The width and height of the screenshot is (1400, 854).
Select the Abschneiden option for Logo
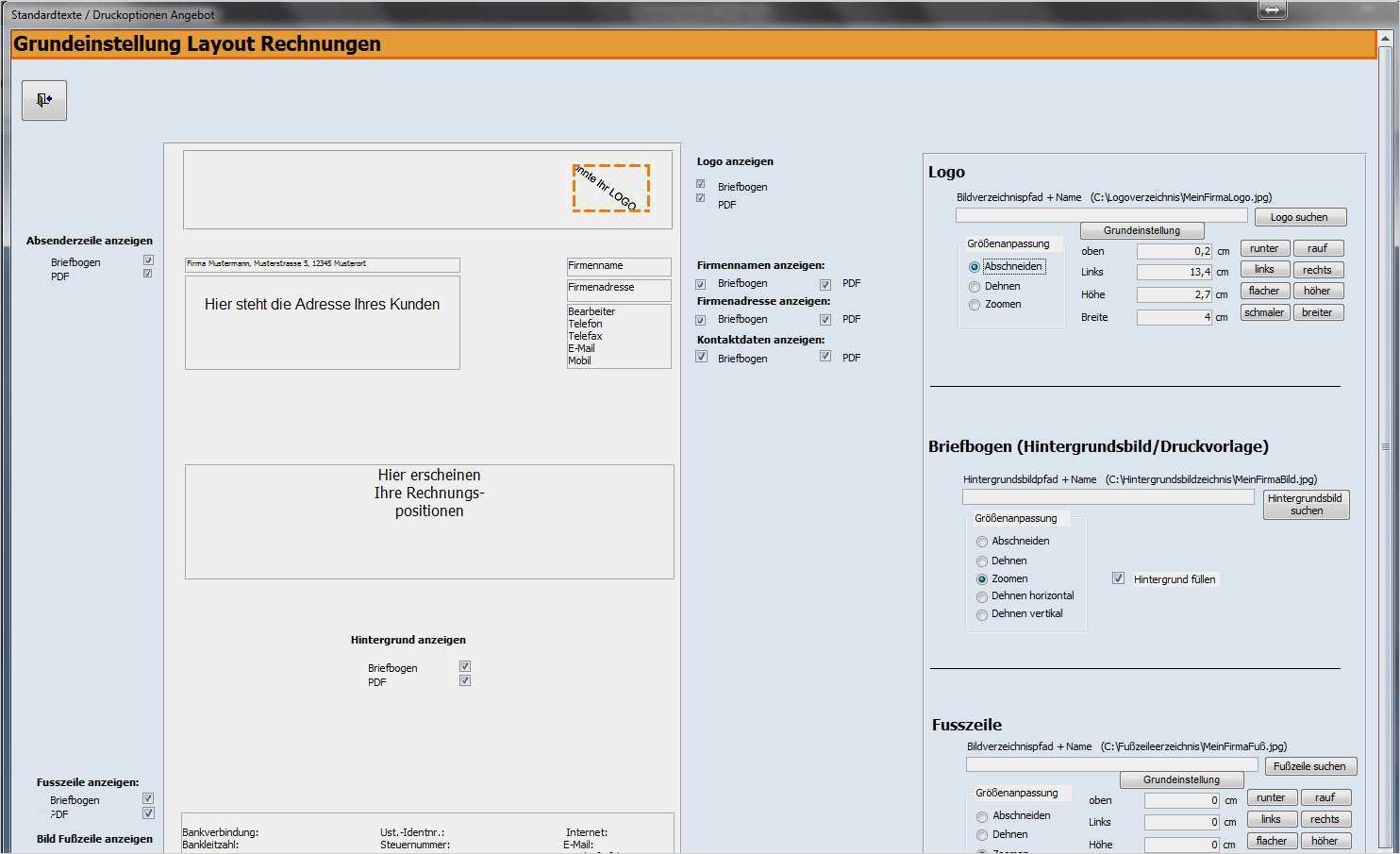tap(975, 267)
